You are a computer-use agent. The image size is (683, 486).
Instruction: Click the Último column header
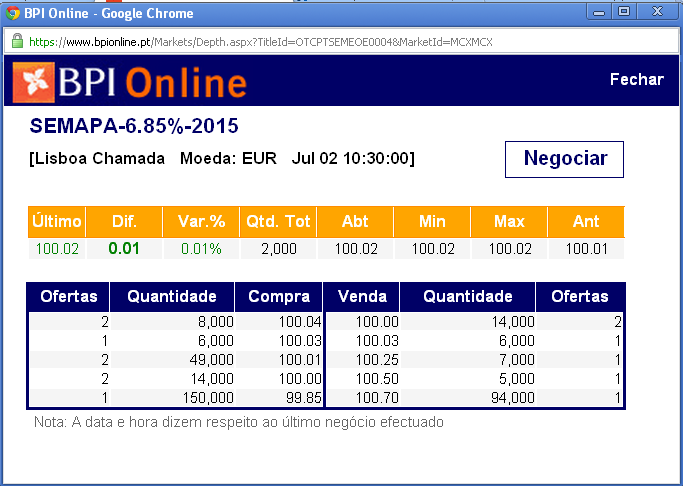point(57,221)
